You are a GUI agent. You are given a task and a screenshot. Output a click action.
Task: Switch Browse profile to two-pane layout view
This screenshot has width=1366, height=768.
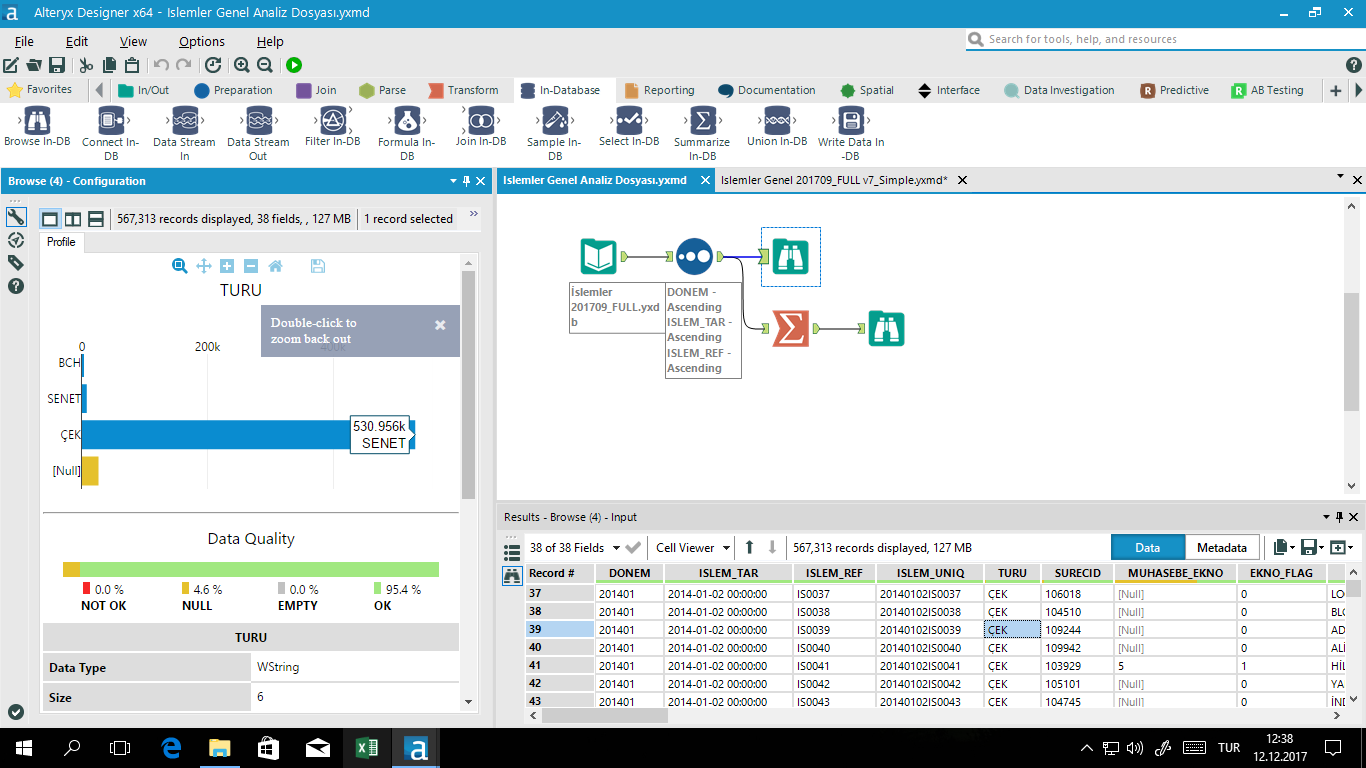72,218
